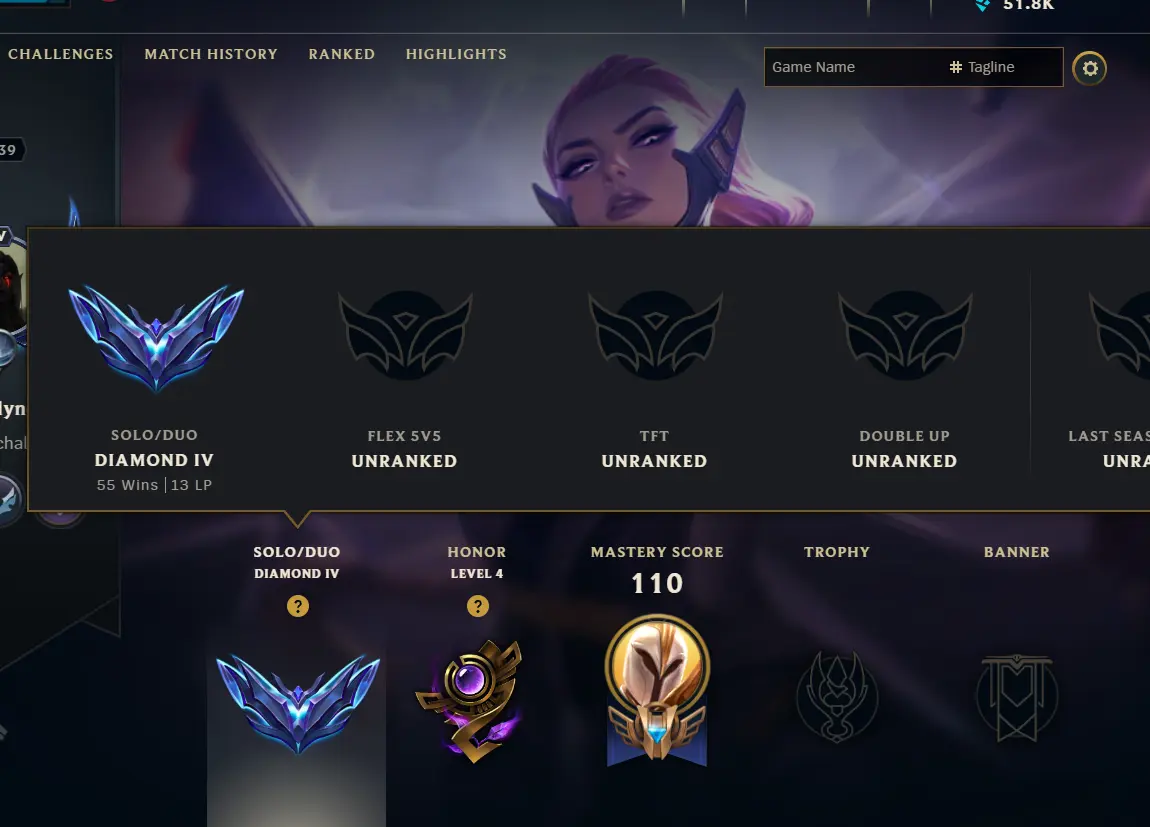Select the Double Up unranked emblem
This screenshot has height=827, width=1150.
point(905,335)
